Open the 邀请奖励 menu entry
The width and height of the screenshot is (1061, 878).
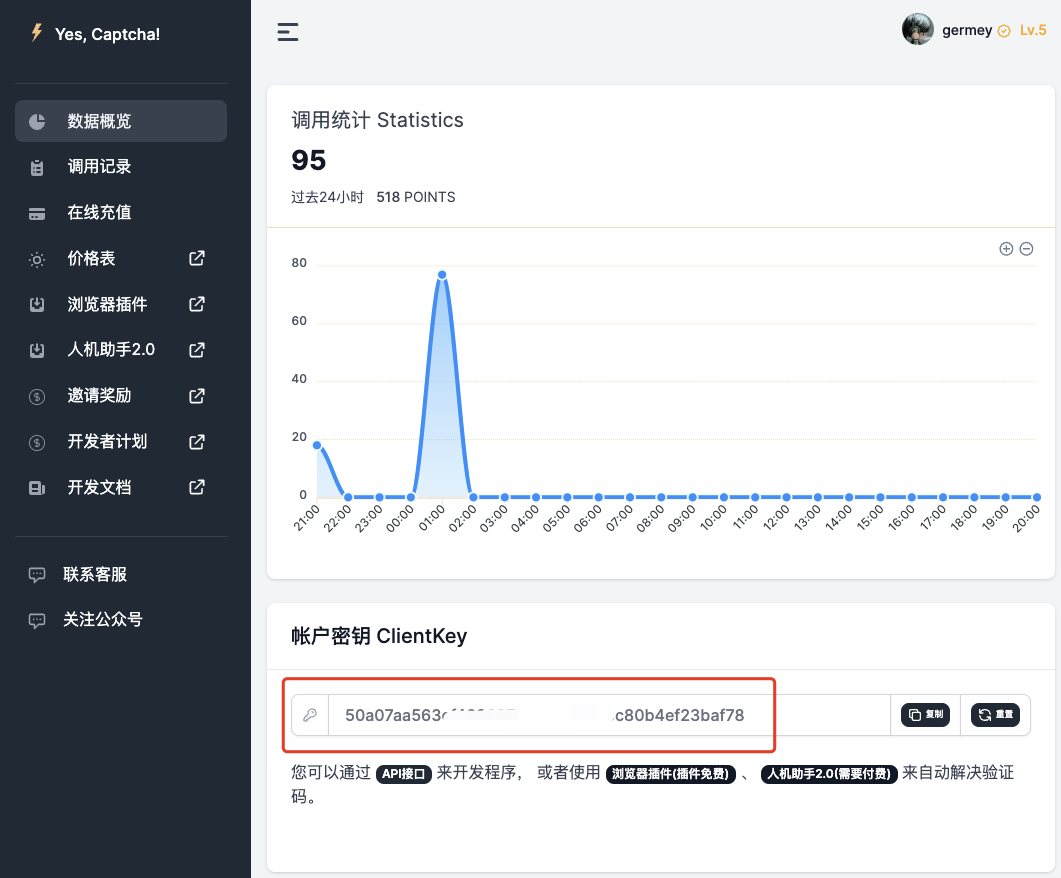(120, 396)
